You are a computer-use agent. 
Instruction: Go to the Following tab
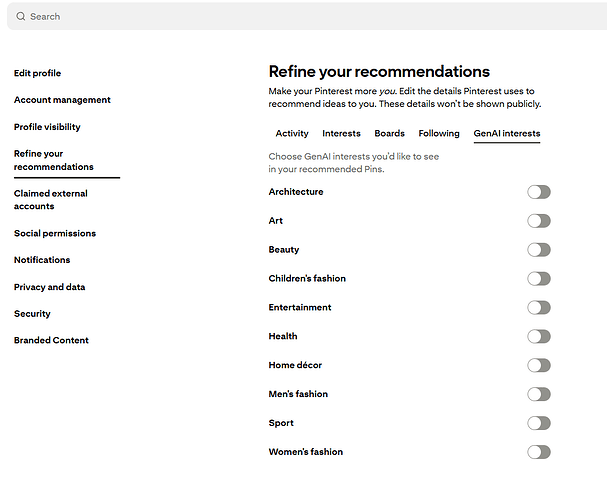pos(439,133)
